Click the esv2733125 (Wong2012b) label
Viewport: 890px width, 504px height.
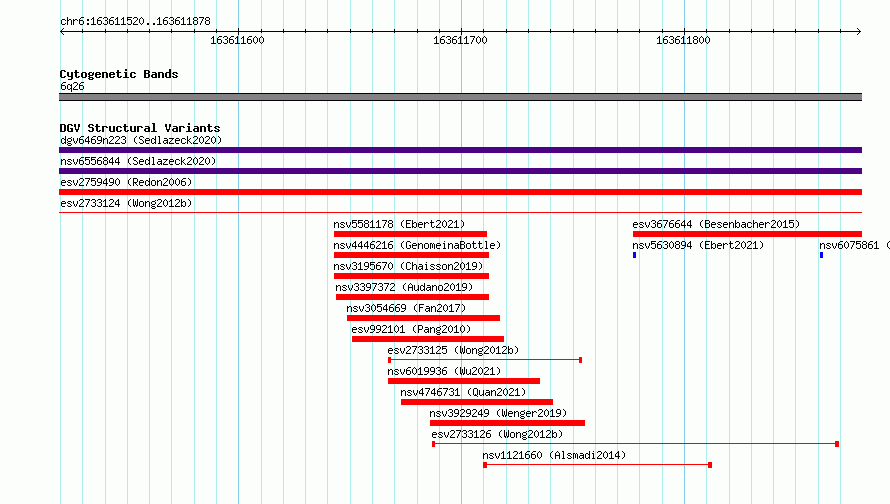click(x=453, y=350)
